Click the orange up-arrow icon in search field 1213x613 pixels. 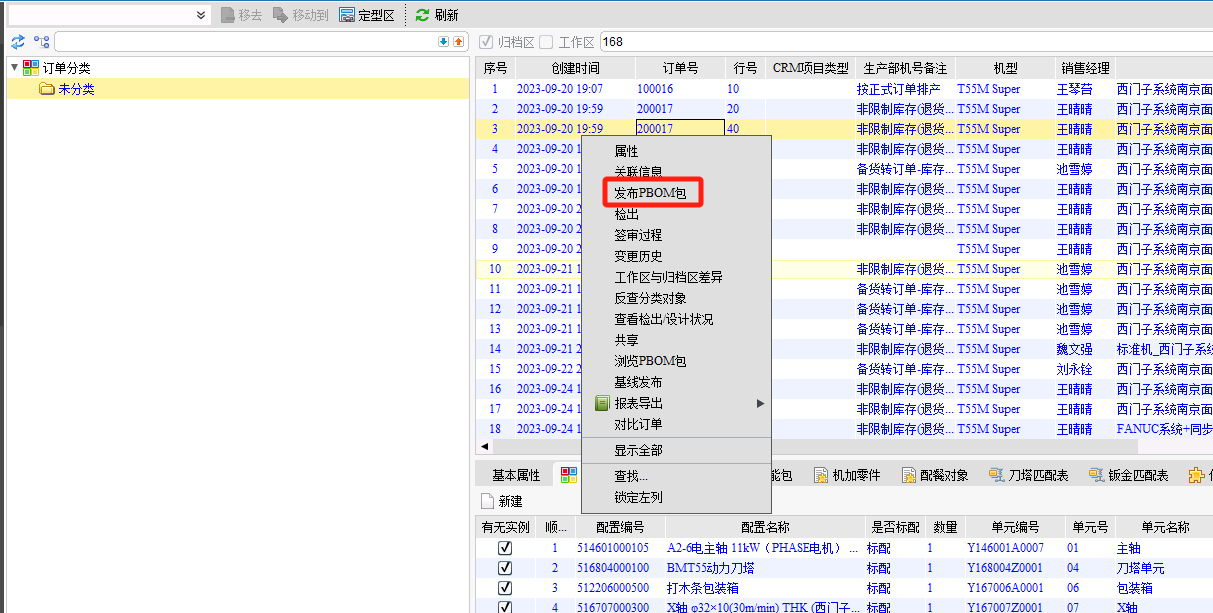tap(458, 42)
